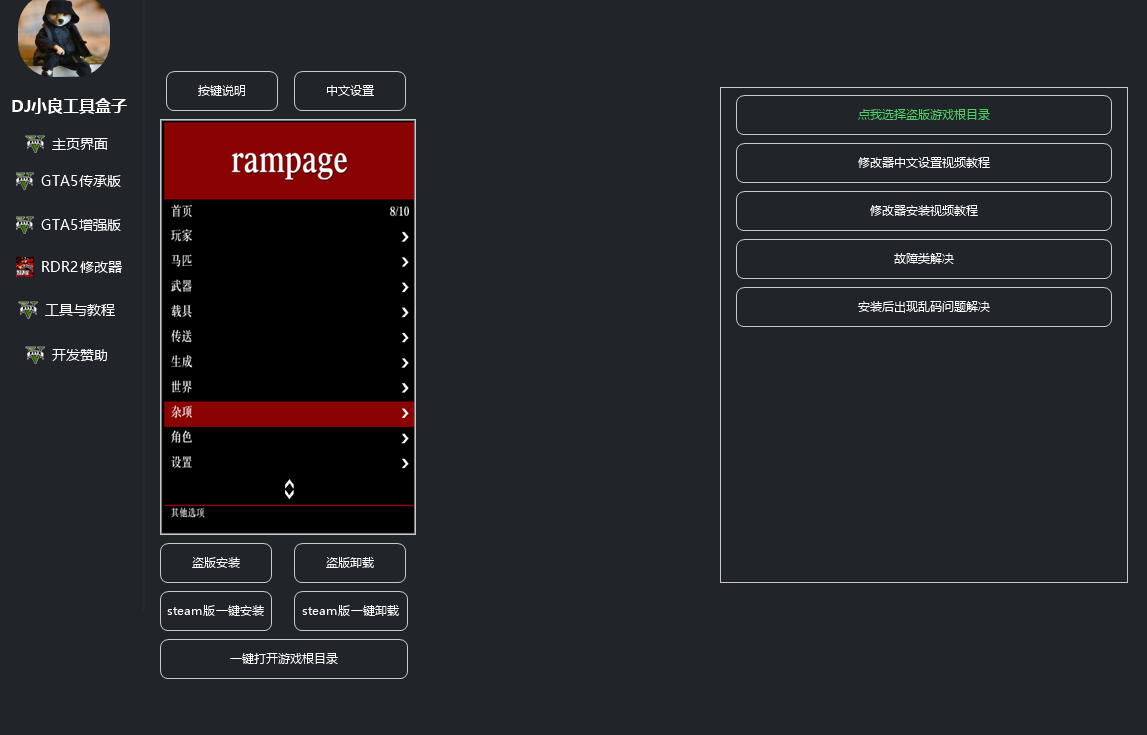
Task: Click the bear avatar picture
Action: click(x=64, y=38)
